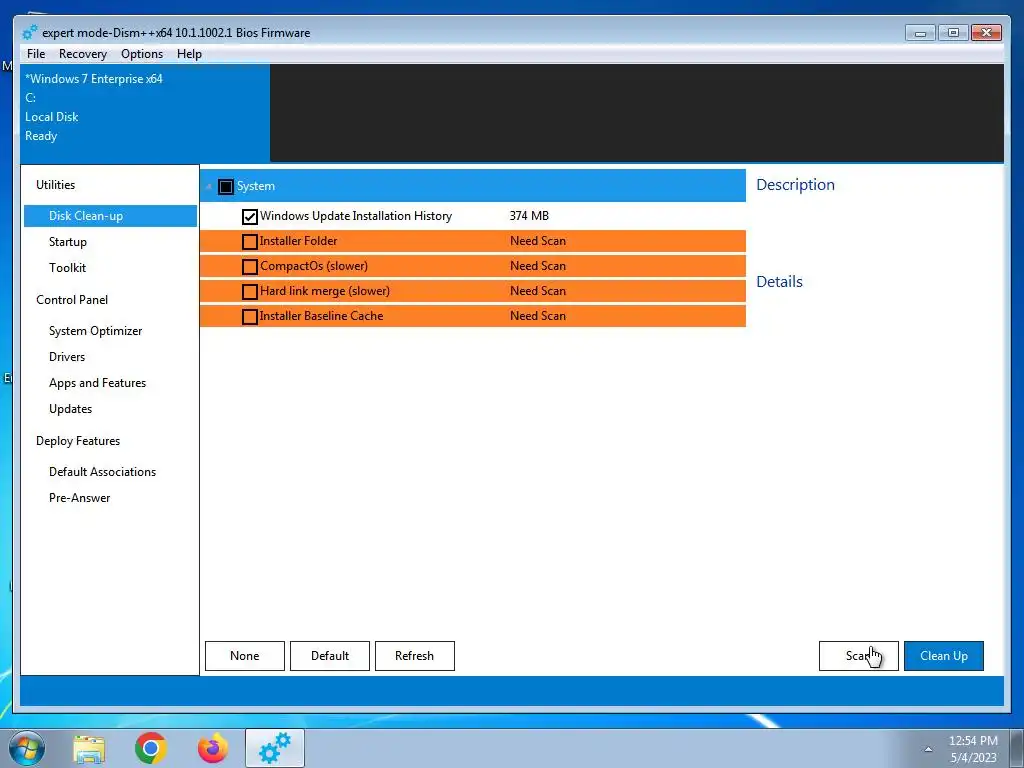Click the Control Panel heading in sidebar

click(72, 300)
